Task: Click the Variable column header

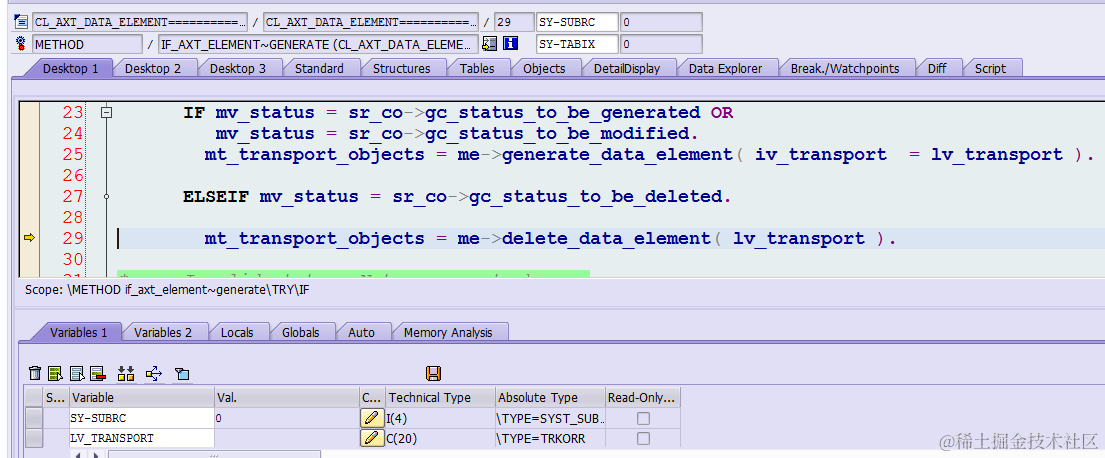Action: coord(142,397)
